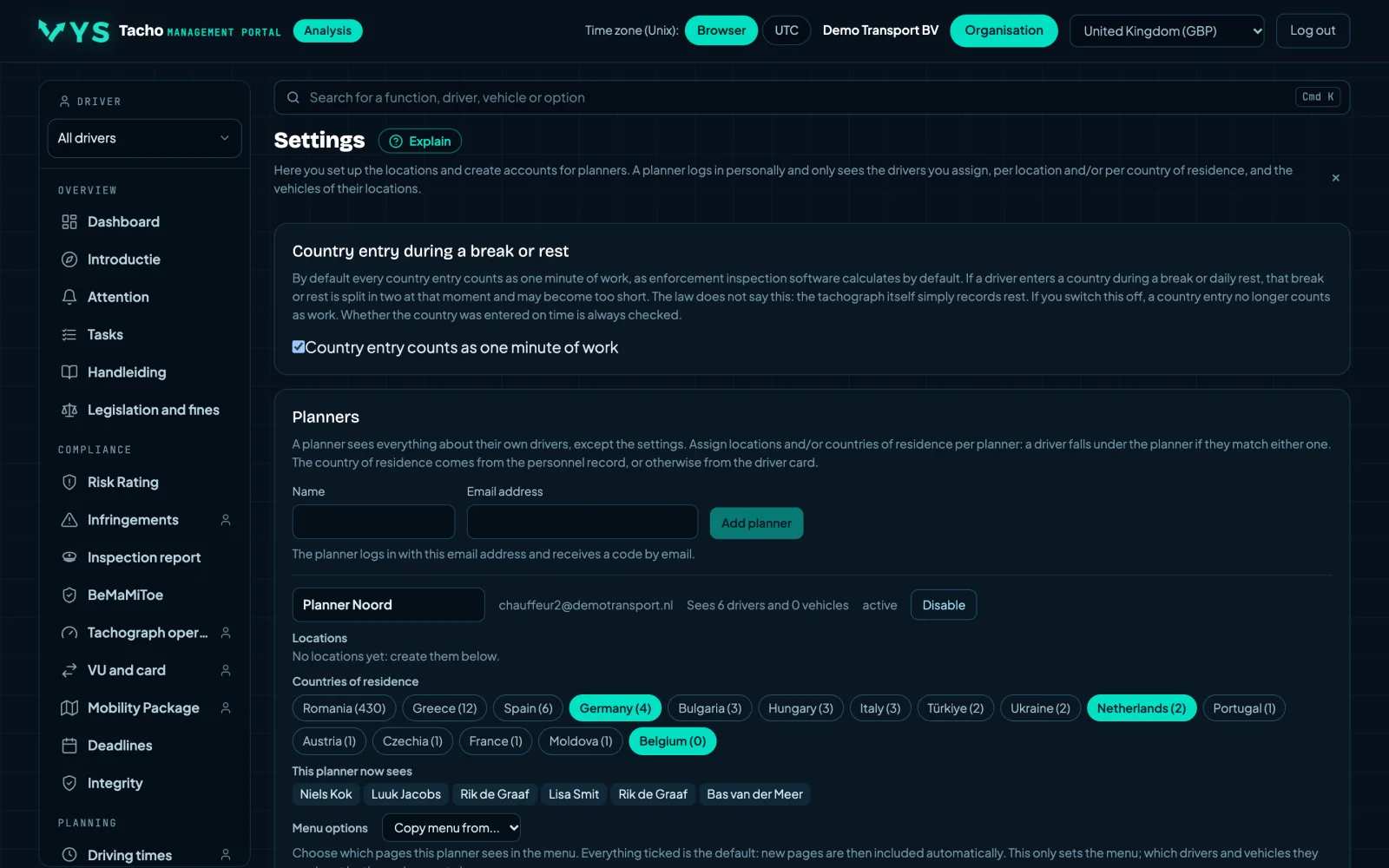1389x868 pixels.
Task: Select the Organisation pill in header
Action: click(x=1004, y=30)
